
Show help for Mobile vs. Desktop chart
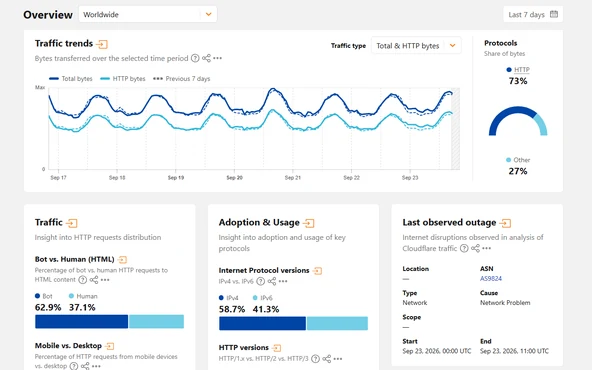pos(74,366)
